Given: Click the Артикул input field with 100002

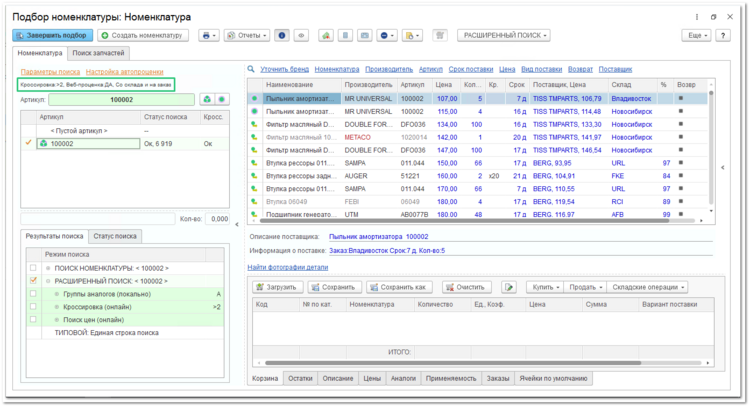Looking at the screenshot, I should (x=121, y=99).
